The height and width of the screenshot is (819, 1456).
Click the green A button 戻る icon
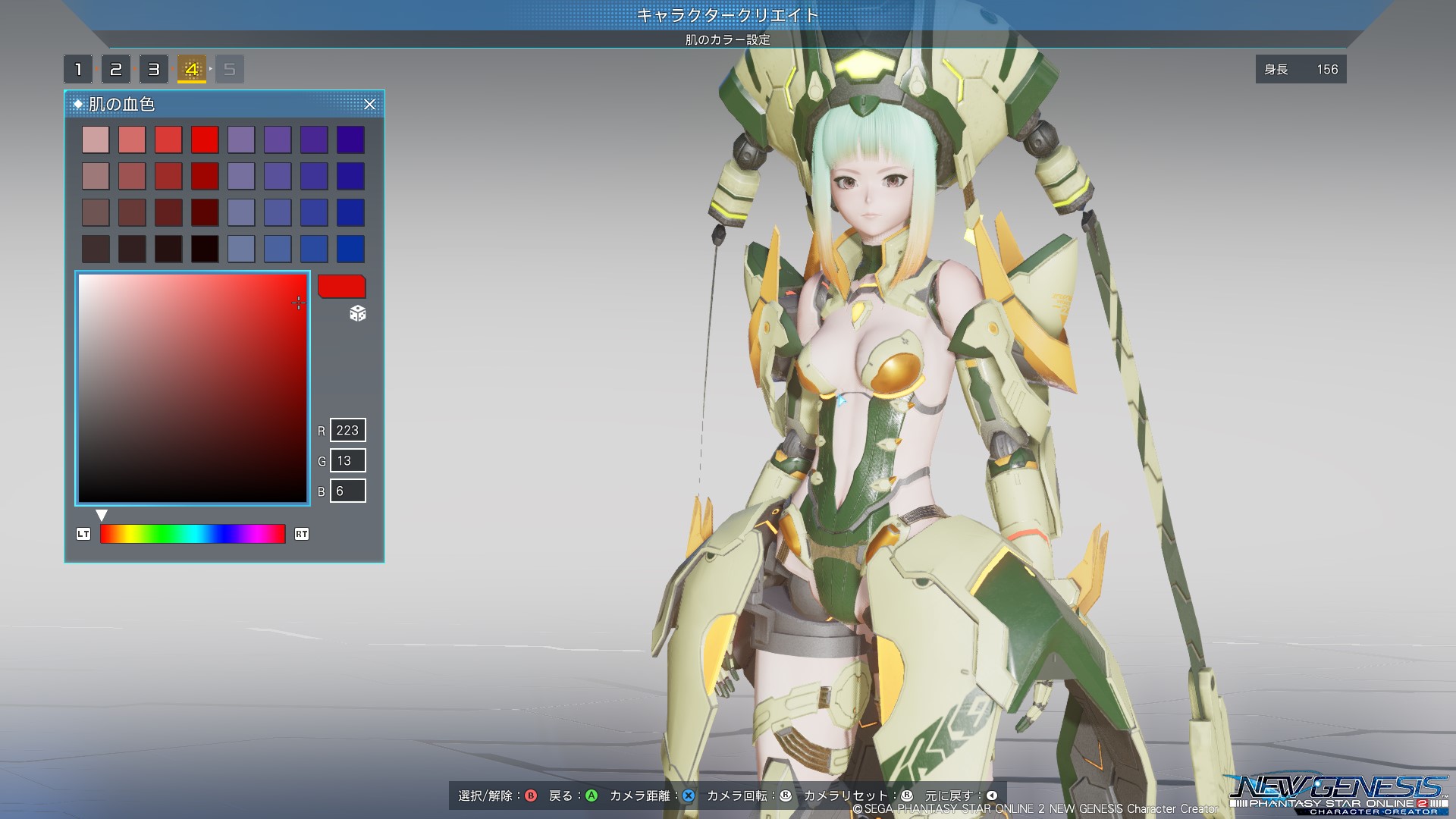591,795
